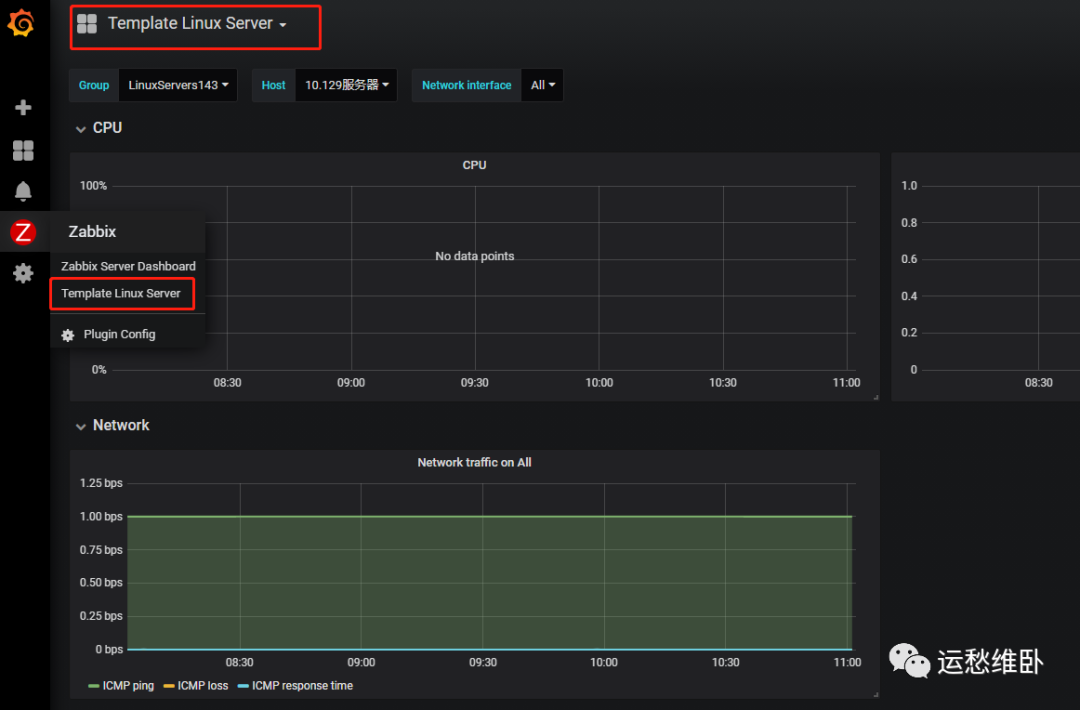Screen dimensions: 1080x710
Task: Click the red Zabbix Z icon
Action: [23, 232]
